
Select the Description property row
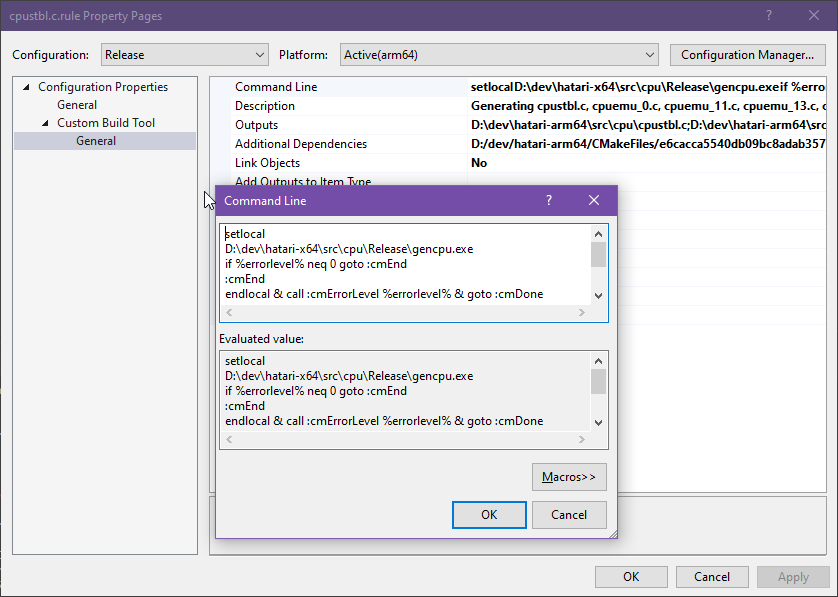[265, 106]
